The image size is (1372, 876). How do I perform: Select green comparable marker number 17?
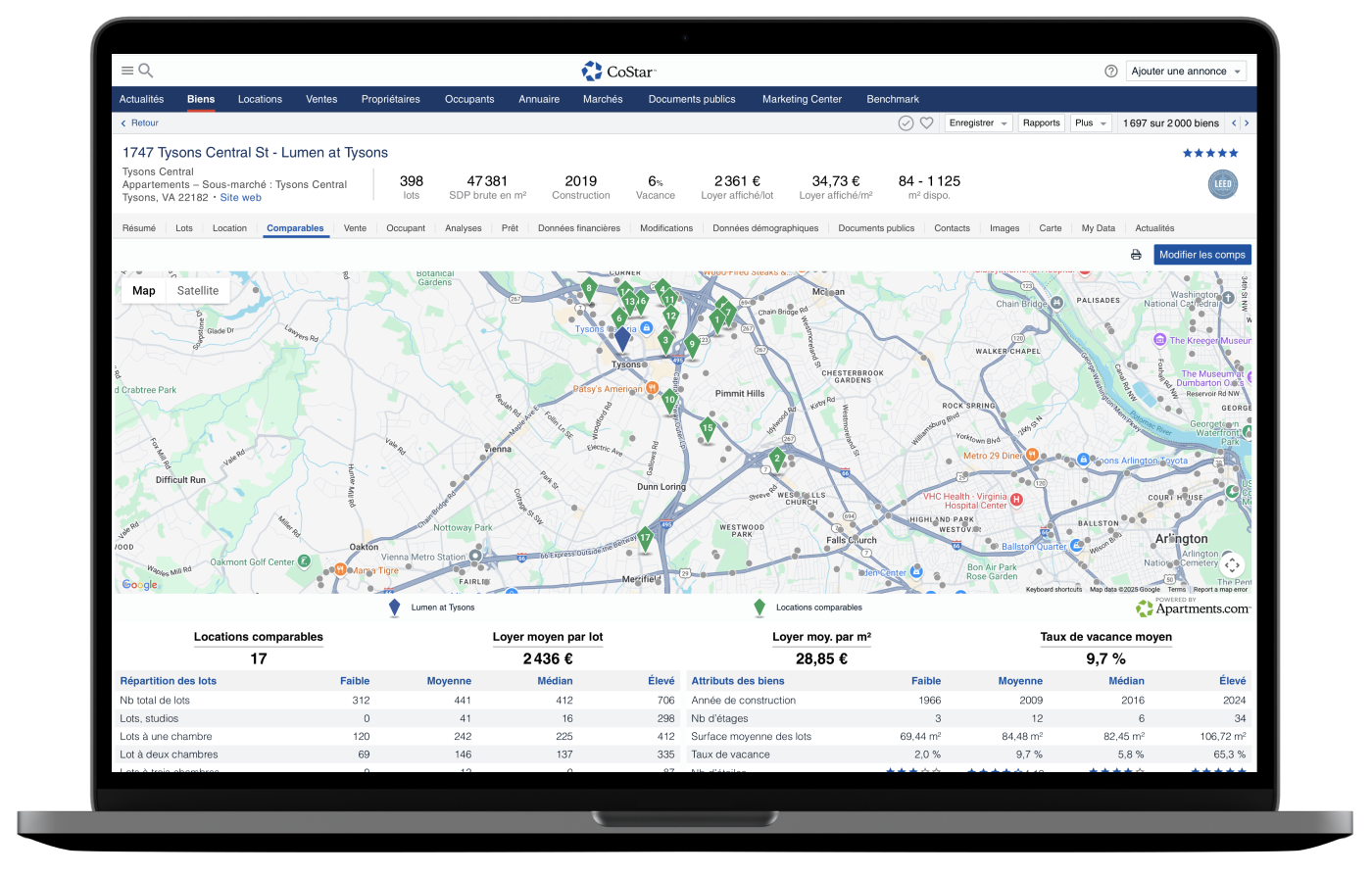[x=645, y=538]
